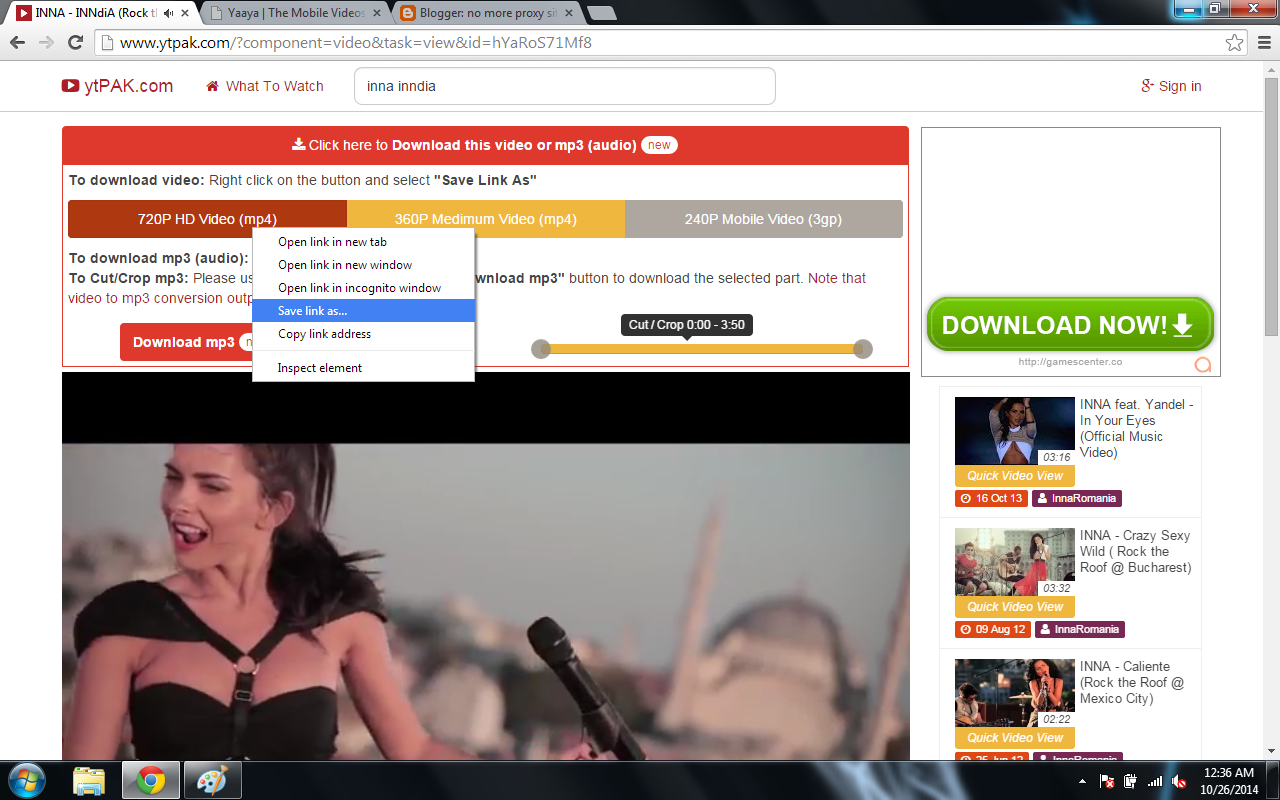The width and height of the screenshot is (1280, 800).
Task: Open the 'Crazy Sexy Wild' video thumbnail
Action: (1015, 562)
